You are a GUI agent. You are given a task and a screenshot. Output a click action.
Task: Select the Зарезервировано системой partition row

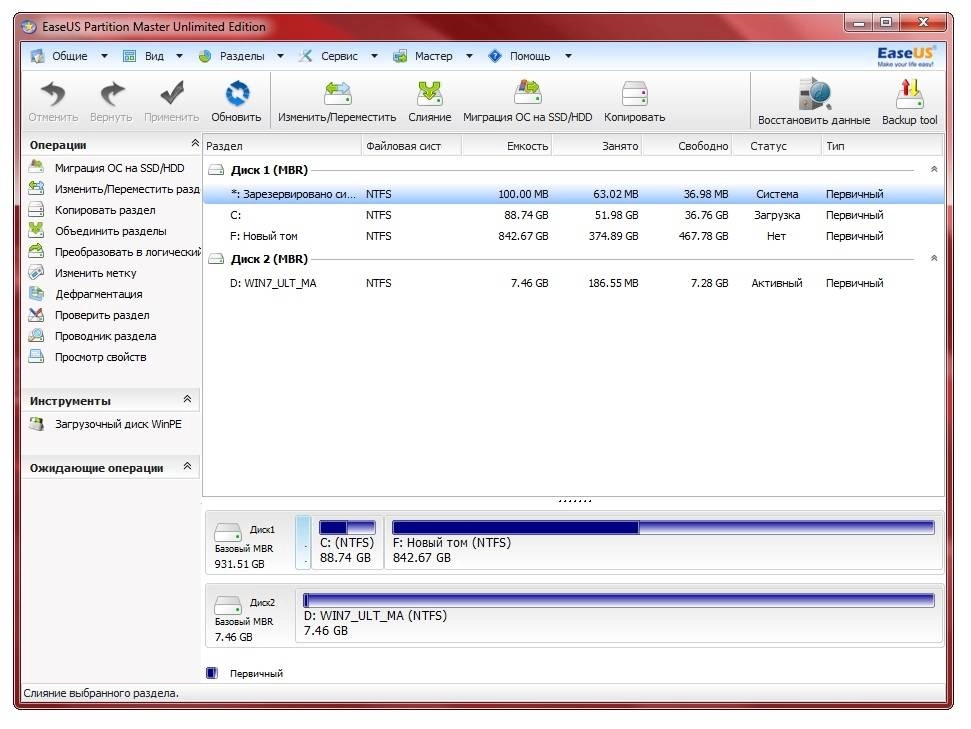tap(573, 194)
